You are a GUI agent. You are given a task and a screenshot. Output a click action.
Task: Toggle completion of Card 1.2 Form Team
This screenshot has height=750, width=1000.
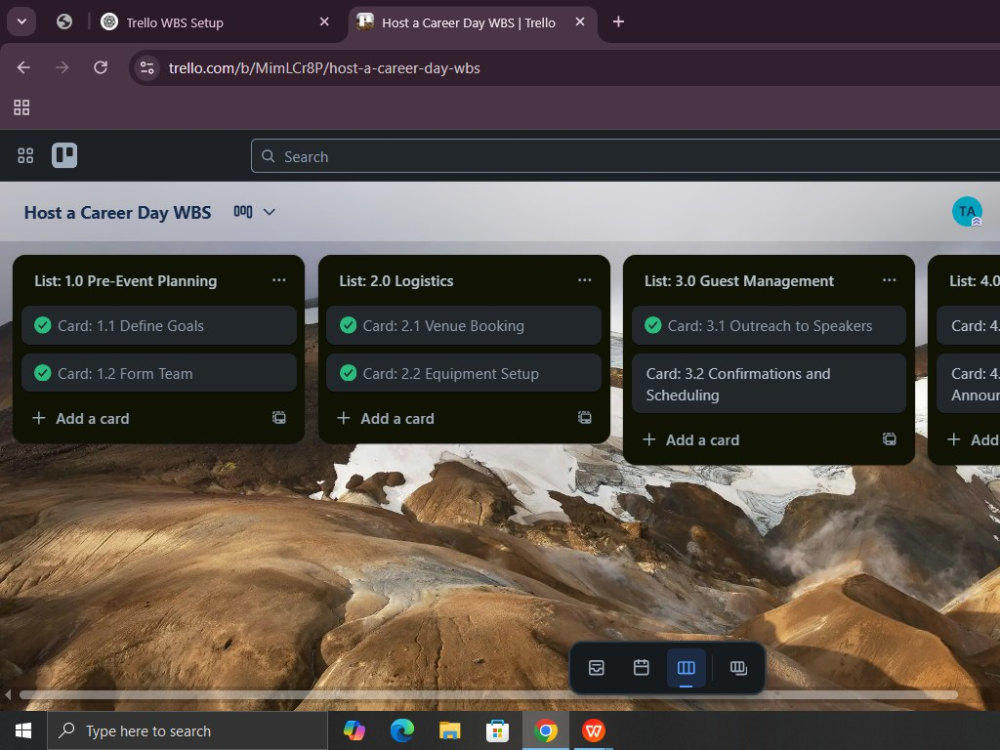click(43, 373)
